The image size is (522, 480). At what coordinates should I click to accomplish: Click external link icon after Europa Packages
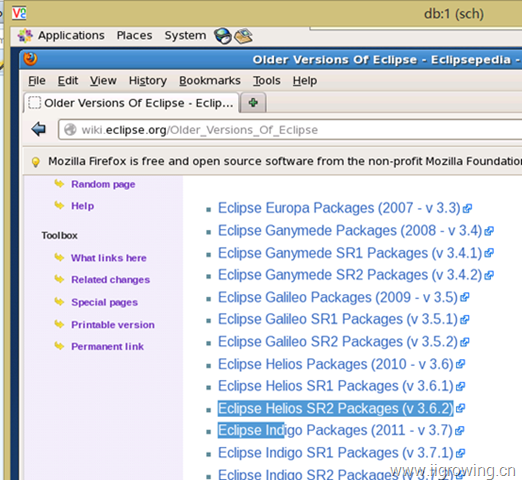[467, 209]
